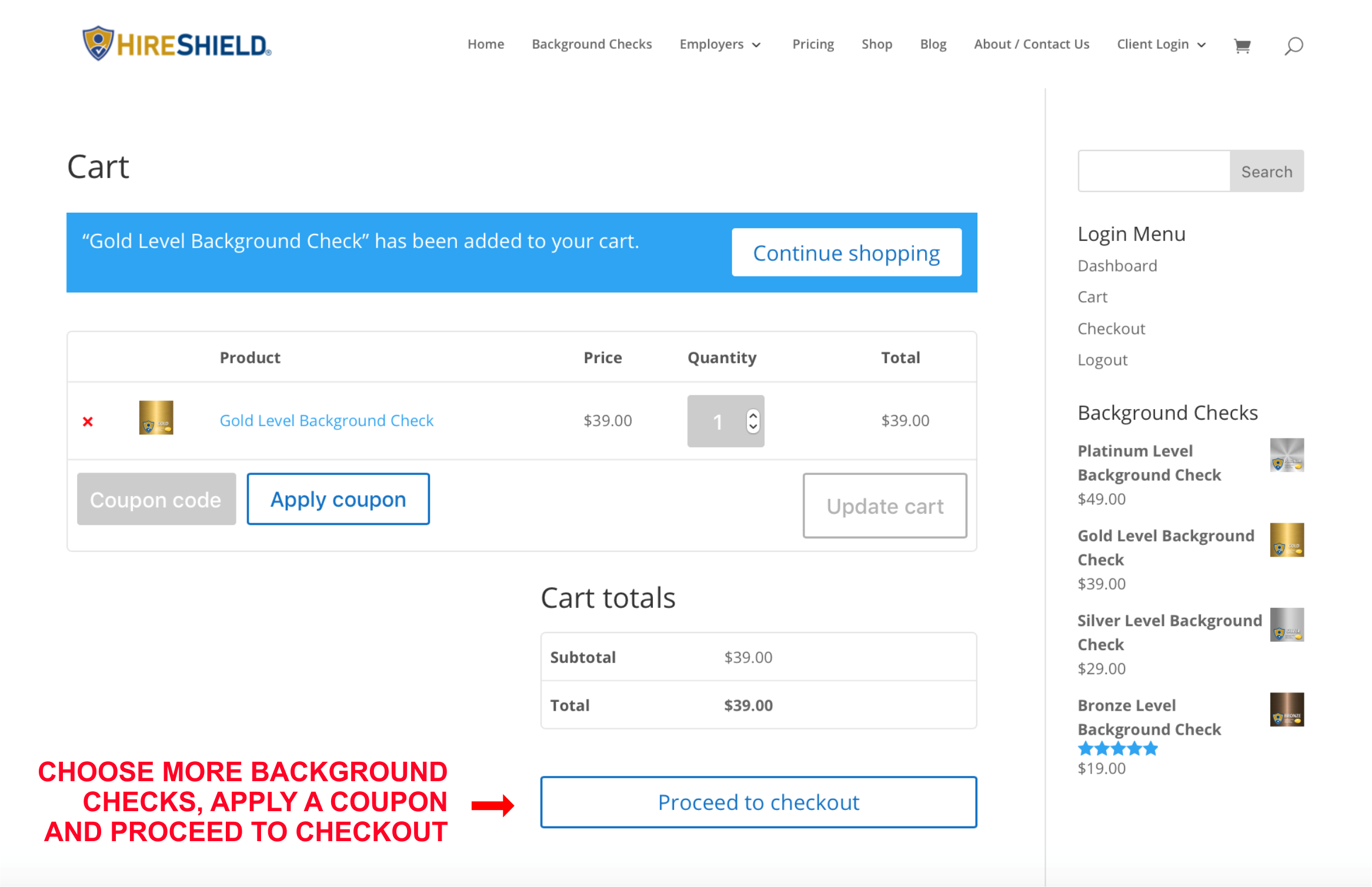The height and width of the screenshot is (887, 1372).
Task: Open the search magnifier icon in header
Action: click(1294, 45)
